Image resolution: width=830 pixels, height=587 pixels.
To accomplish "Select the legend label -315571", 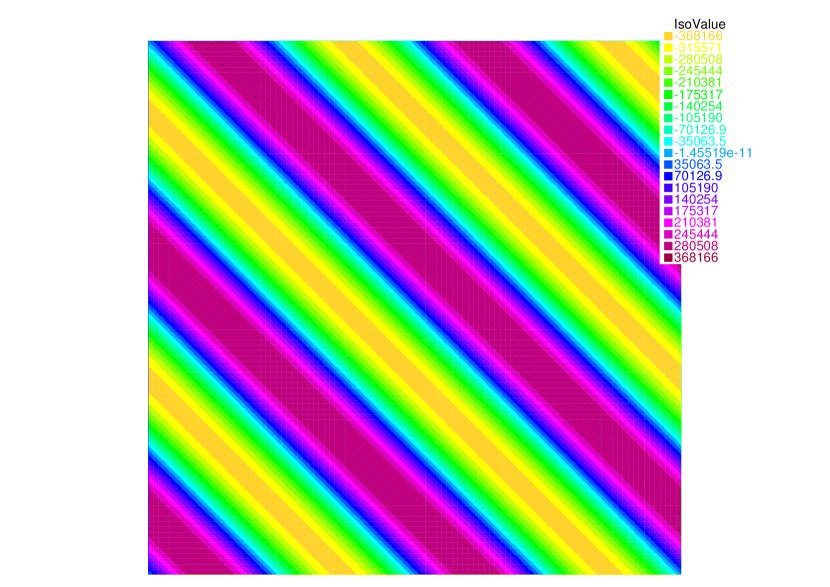I will coord(698,48).
